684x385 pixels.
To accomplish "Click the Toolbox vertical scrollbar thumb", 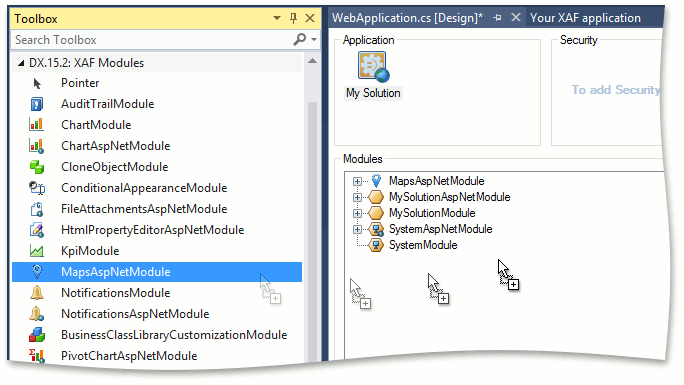I will (312, 231).
